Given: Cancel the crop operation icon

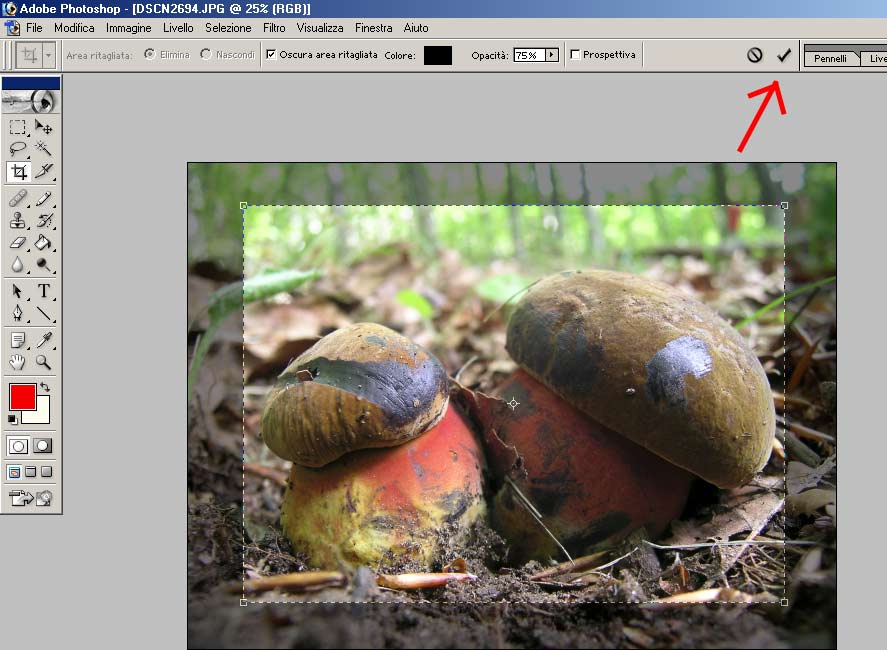Looking at the screenshot, I should tap(755, 55).
